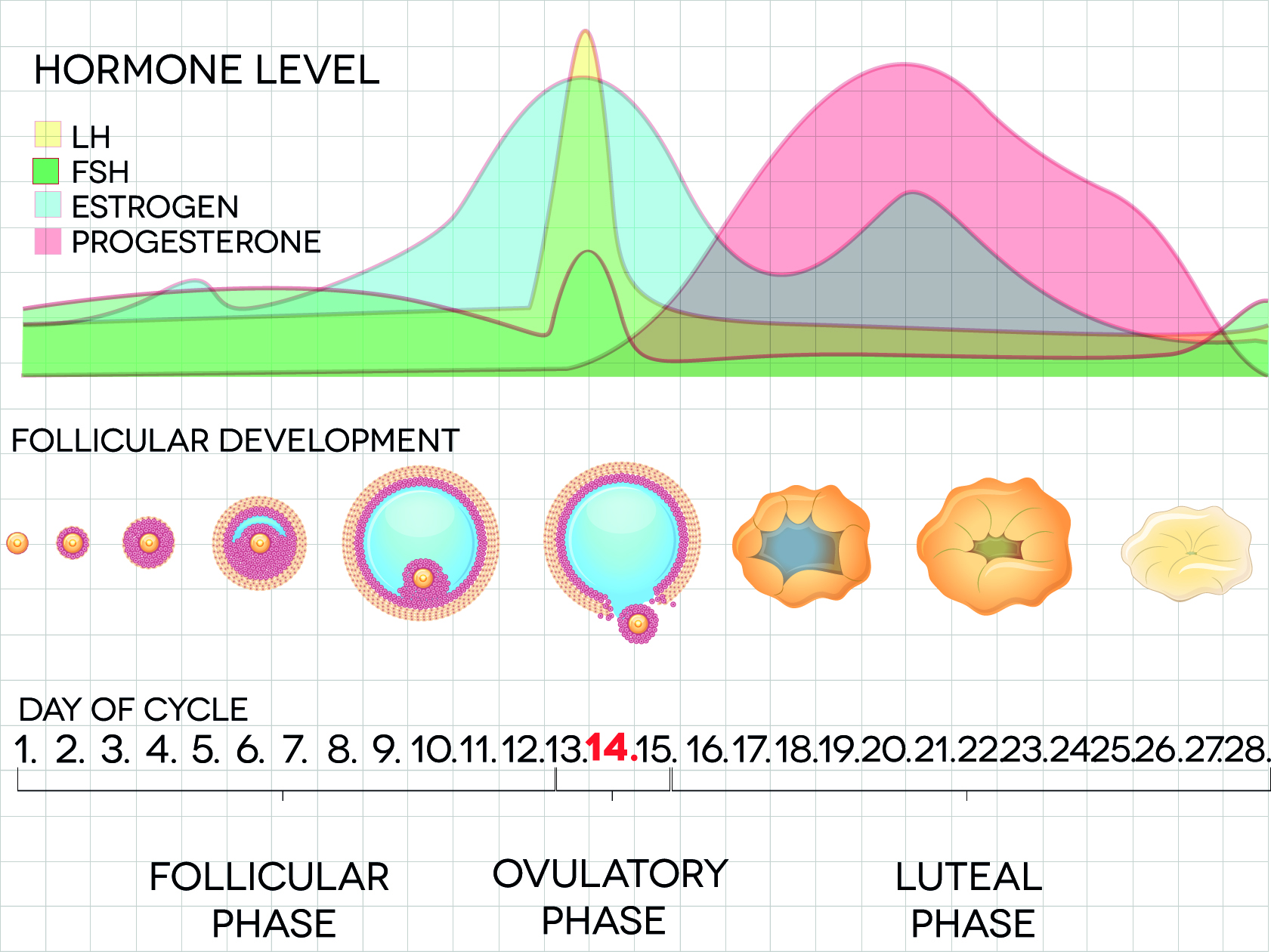Select day 1 on the cycle timeline
Screen dimensions: 1271x952
pyautogui.click(x=24, y=750)
